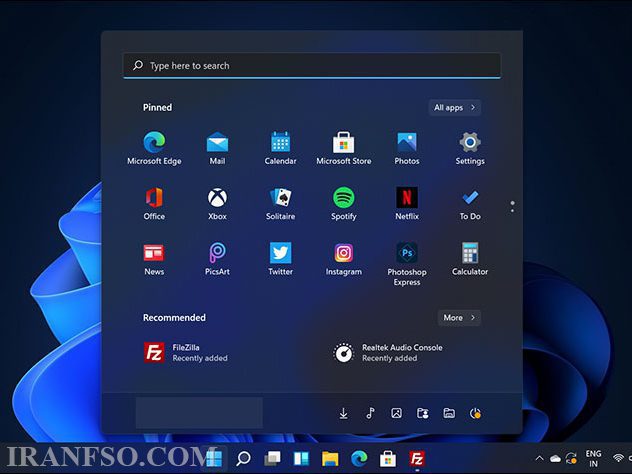This screenshot has height=474, width=632.
Task: Launch the Mail app
Action: [217, 148]
